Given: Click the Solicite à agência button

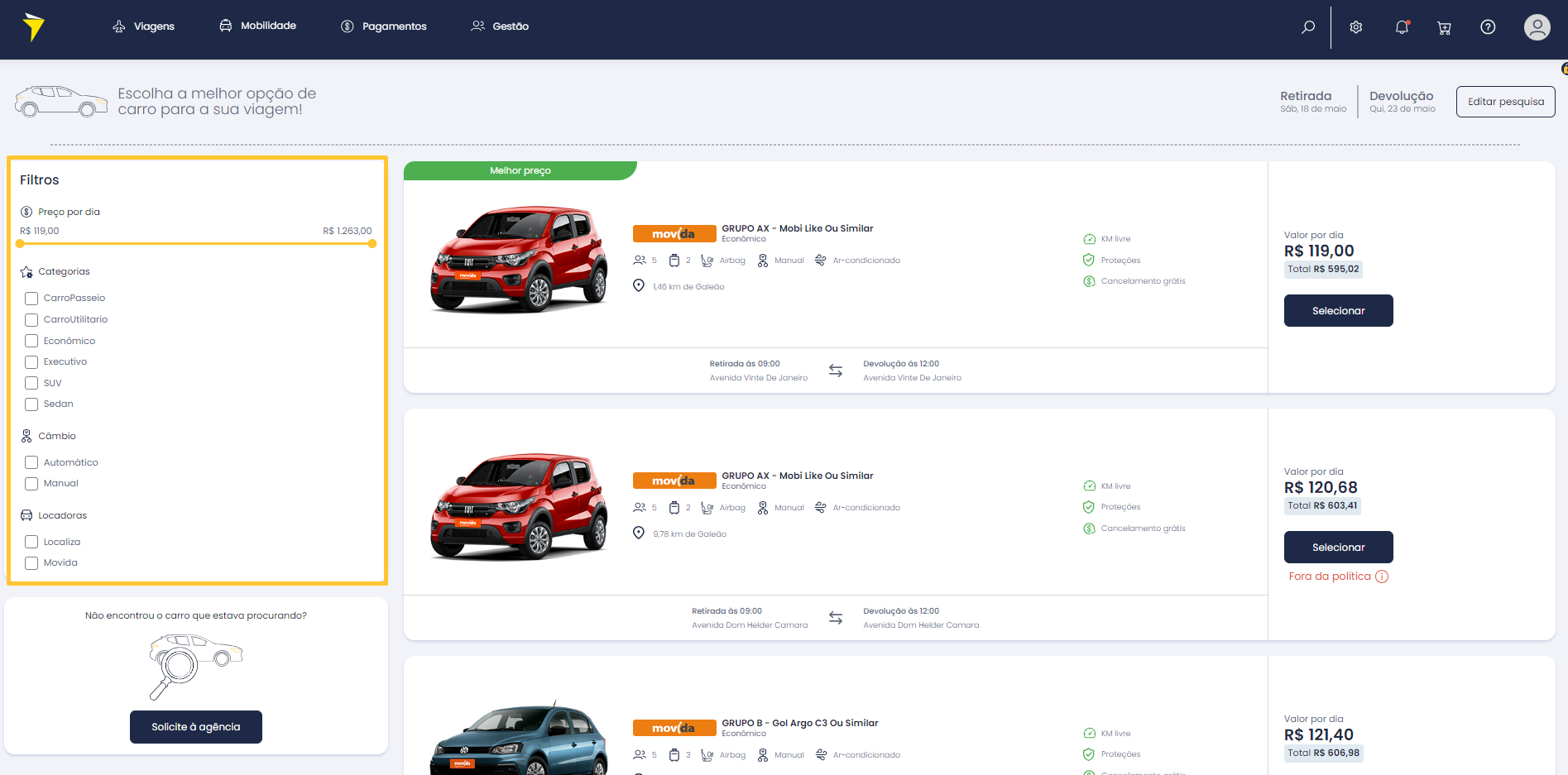Looking at the screenshot, I should tap(196, 727).
